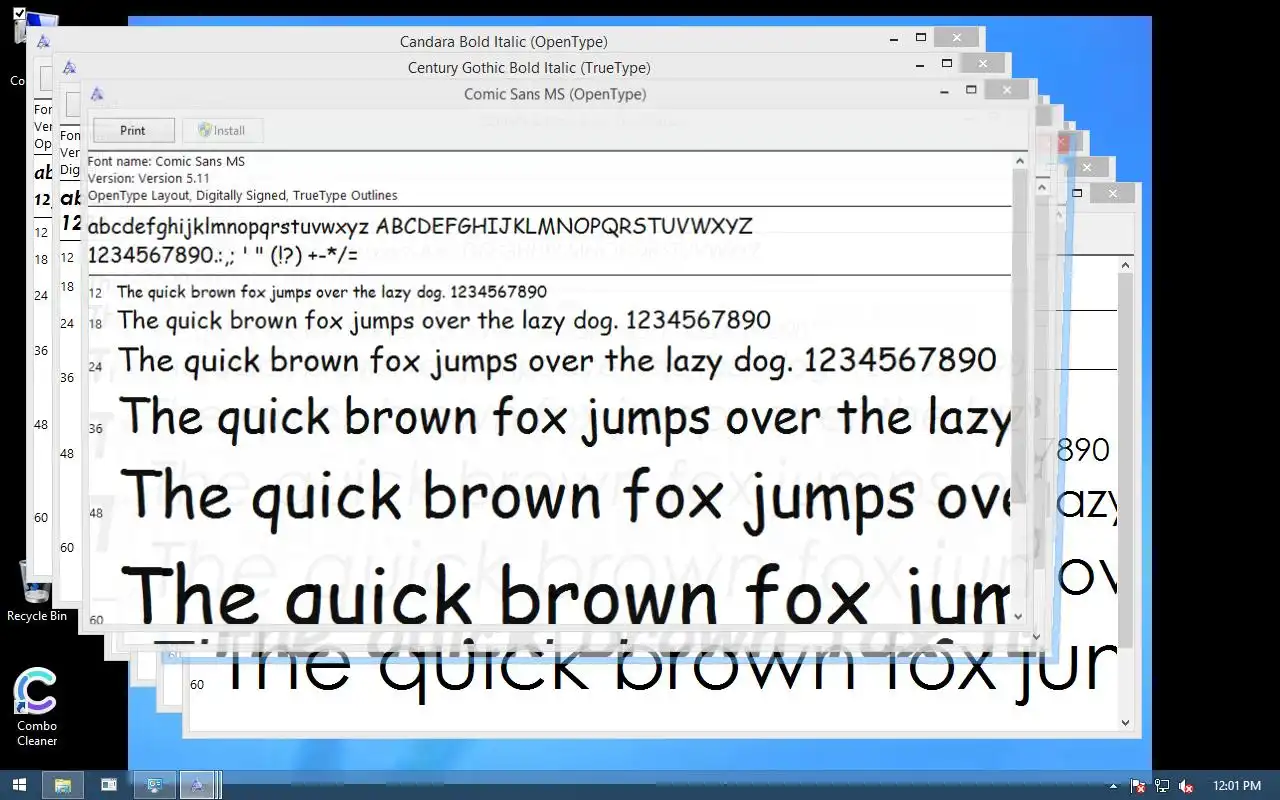1280x800 pixels.
Task: Minimize the Comic Sans MS window
Action: 945,91
